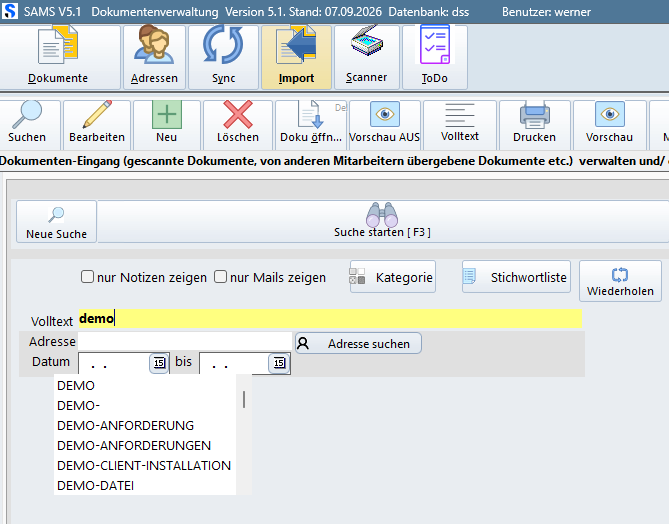Click the Neue Suche button
The height and width of the screenshot is (524, 669).
(56, 221)
